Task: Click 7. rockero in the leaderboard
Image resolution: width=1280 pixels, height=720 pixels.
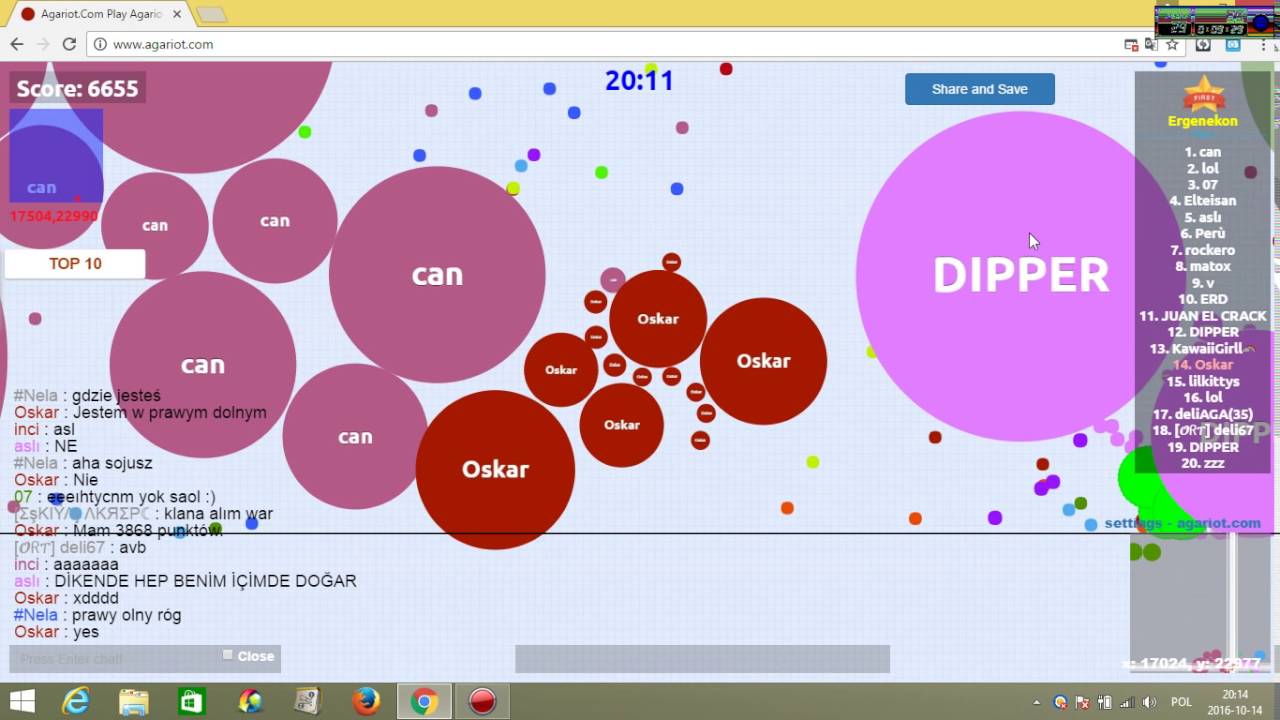Action: tap(1203, 250)
